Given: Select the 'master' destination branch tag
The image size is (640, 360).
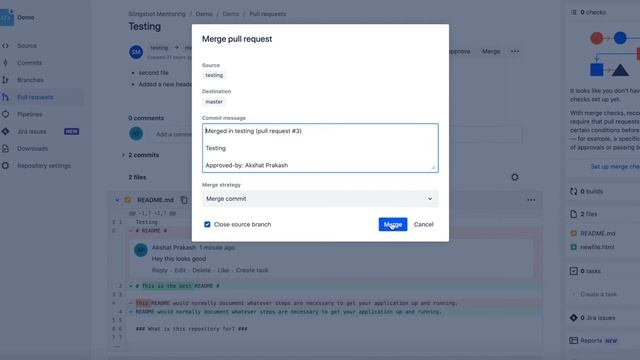Looking at the screenshot, I should 214,102.
